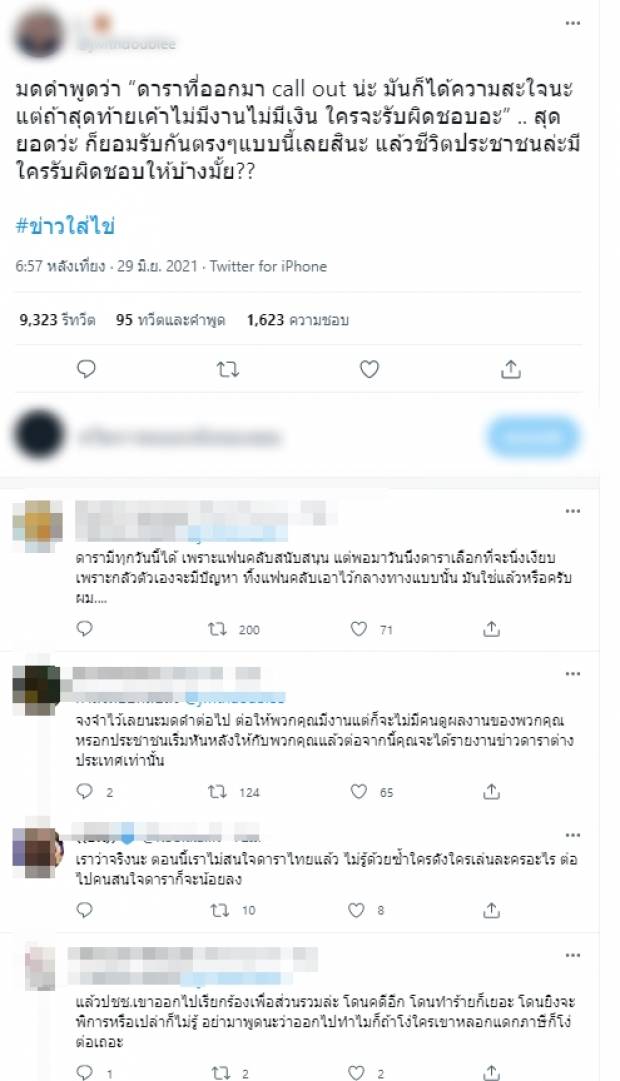Open Twitter for iPhone source link
The image size is (620, 1081).
[268, 266]
